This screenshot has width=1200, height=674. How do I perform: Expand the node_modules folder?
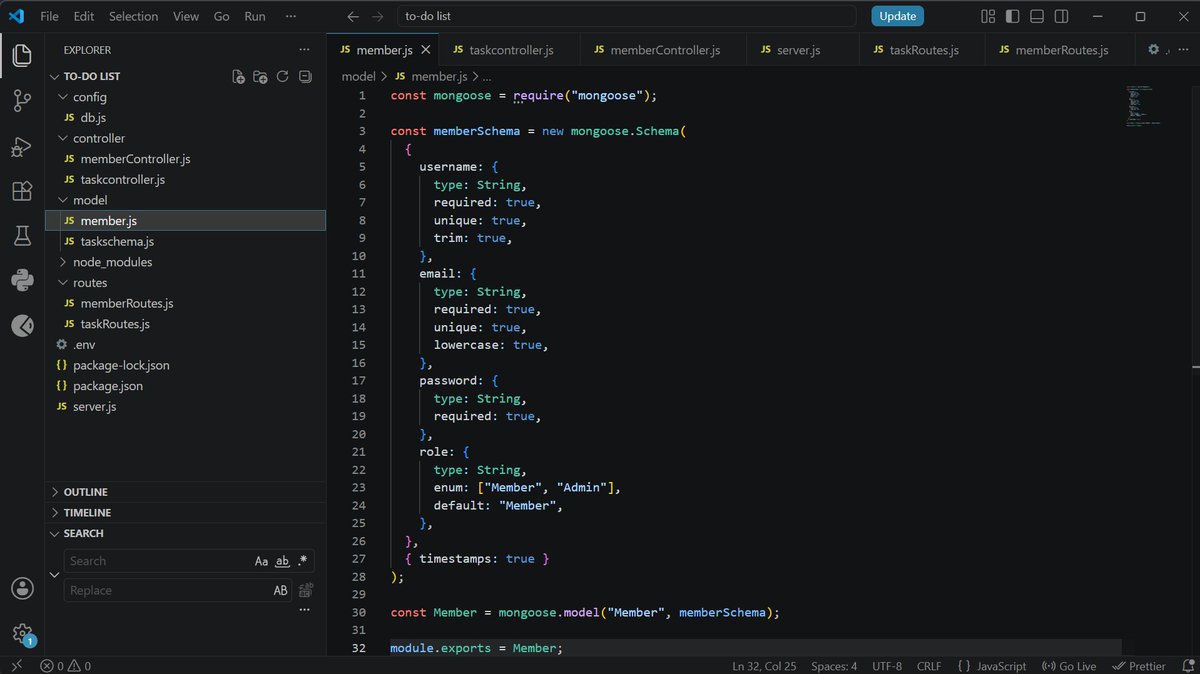(x=186, y=262)
